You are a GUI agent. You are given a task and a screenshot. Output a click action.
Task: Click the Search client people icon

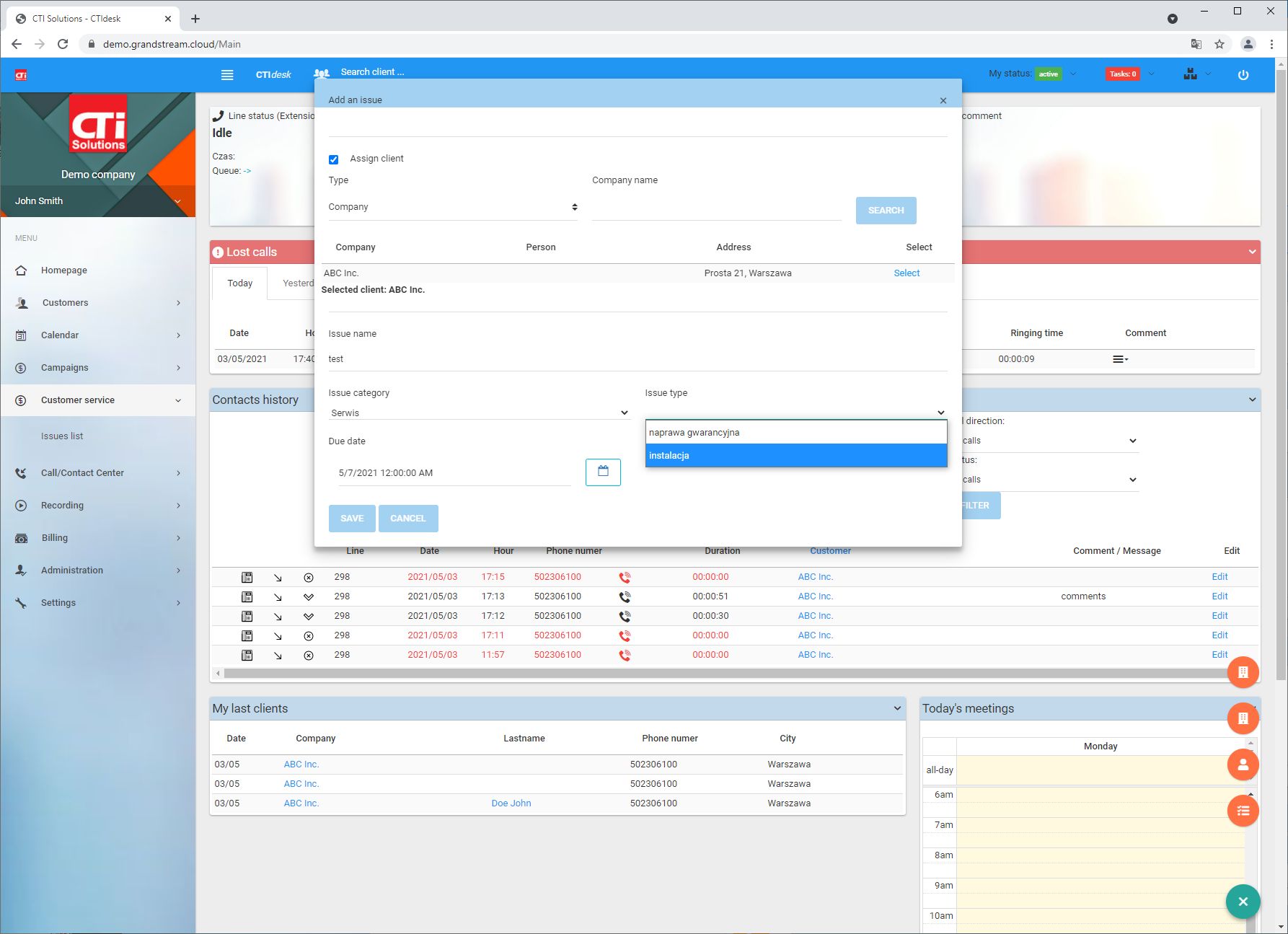322,74
